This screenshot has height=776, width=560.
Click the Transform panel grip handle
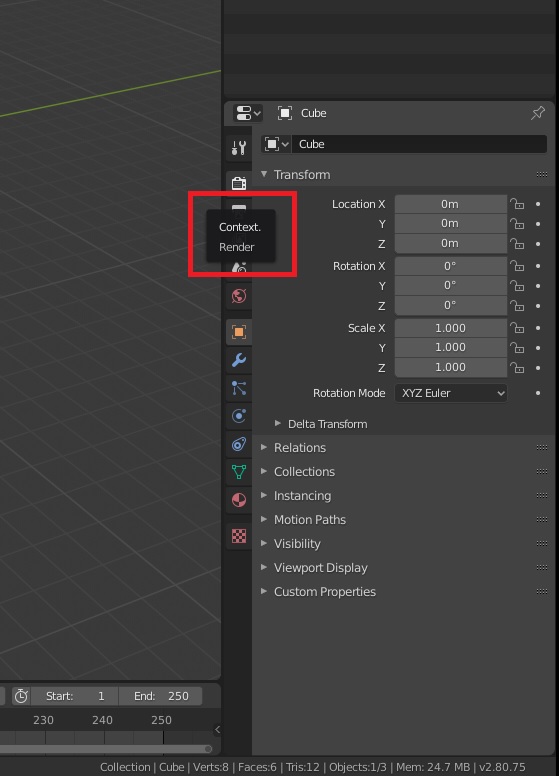[542, 174]
